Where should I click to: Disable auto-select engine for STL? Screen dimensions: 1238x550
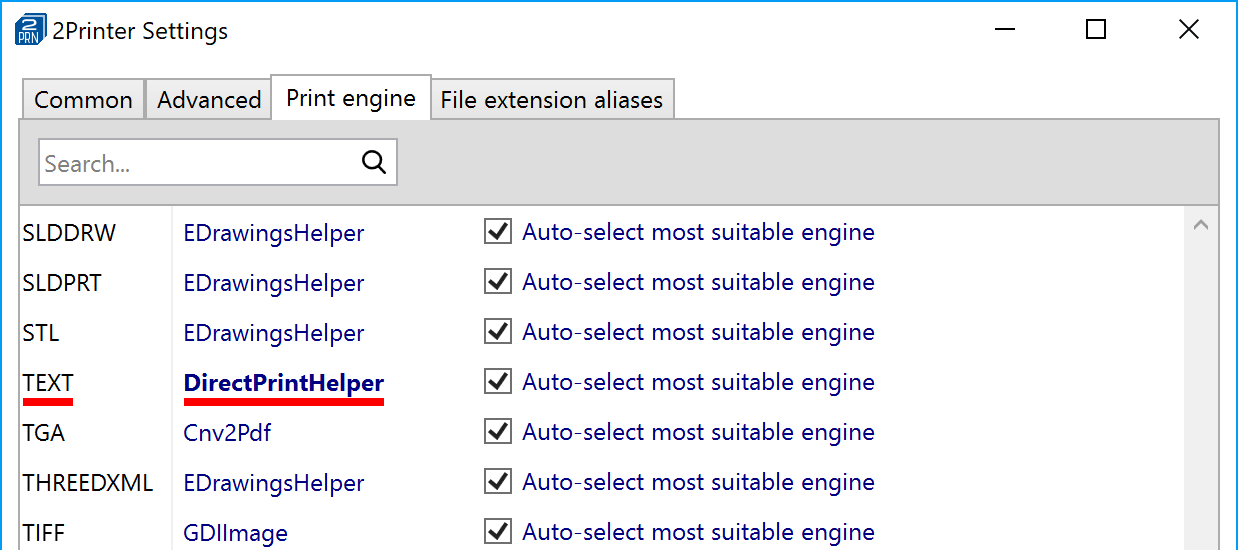[x=498, y=332]
